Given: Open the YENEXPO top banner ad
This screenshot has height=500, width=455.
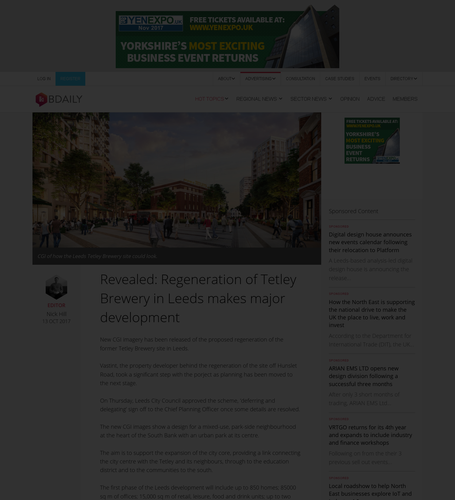Looking at the screenshot, I should point(227,37).
